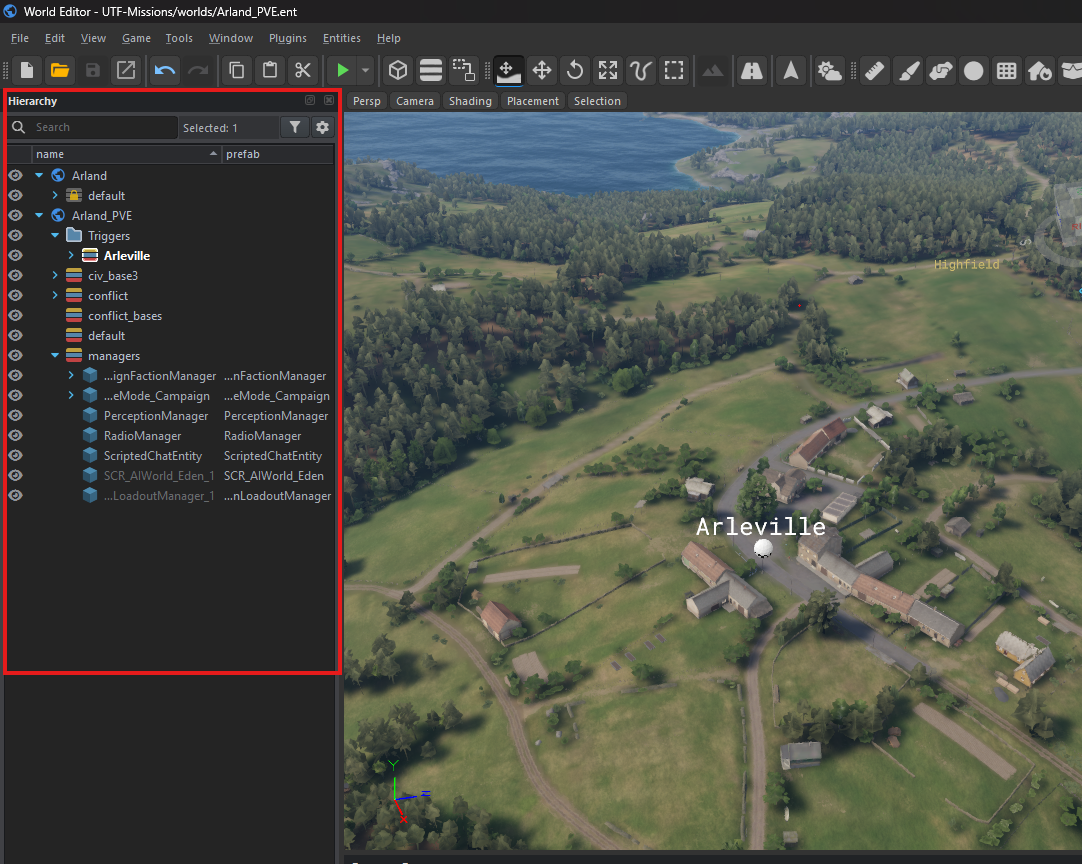Open the Entities menu
Screen dimensions: 1082x864
341,38
